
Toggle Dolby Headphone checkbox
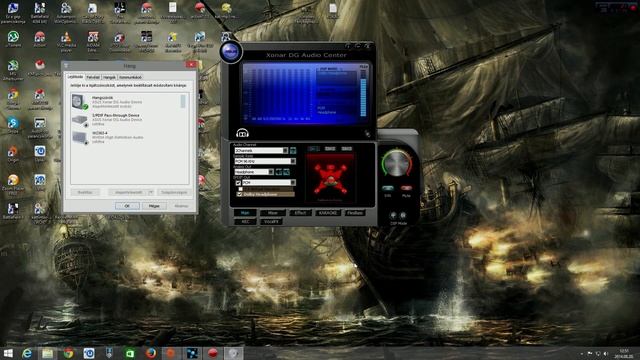pyautogui.click(x=240, y=194)
